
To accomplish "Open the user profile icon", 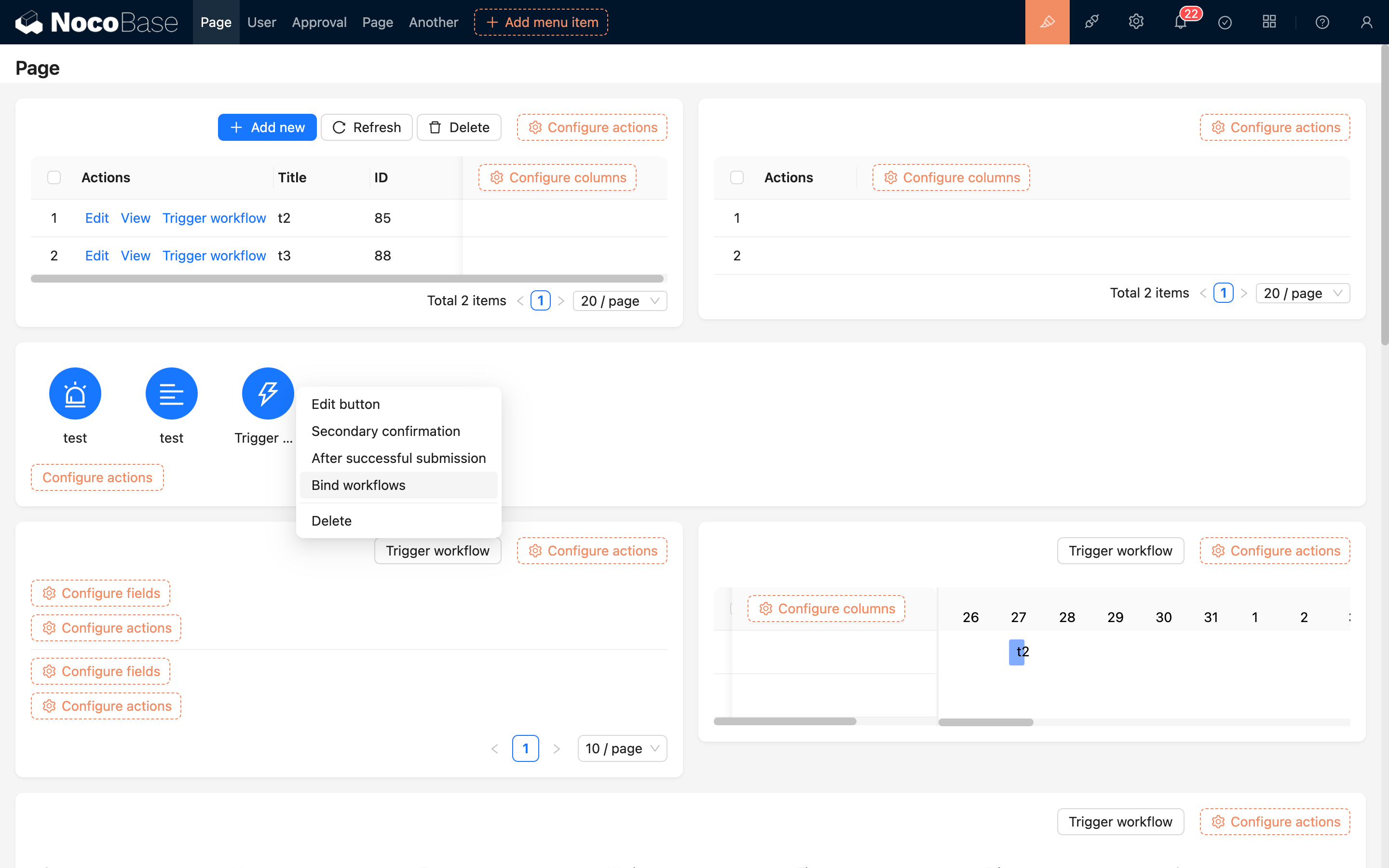I will (x=1366, y=22).
